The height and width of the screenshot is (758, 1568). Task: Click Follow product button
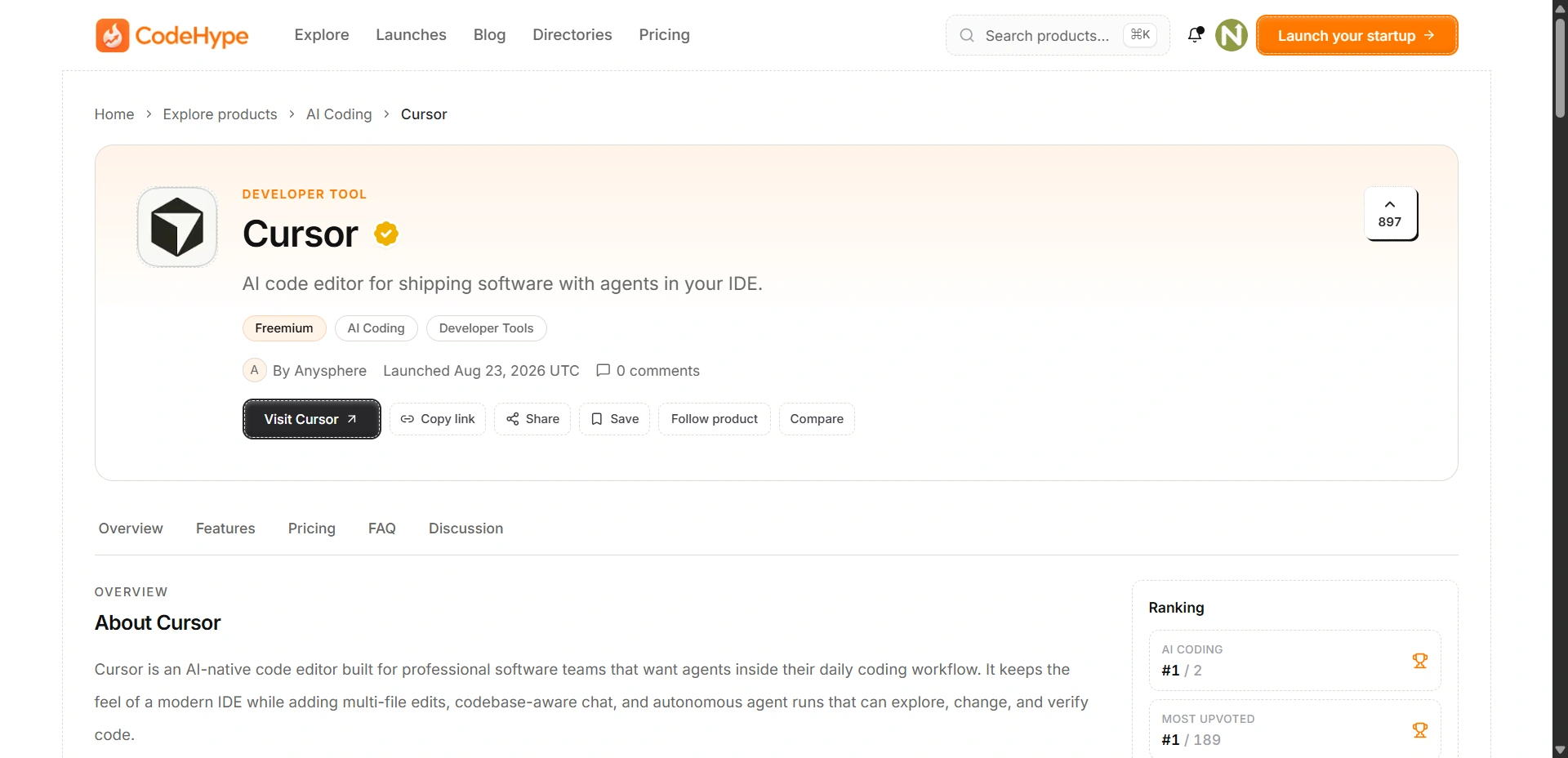tap(715, 419)
